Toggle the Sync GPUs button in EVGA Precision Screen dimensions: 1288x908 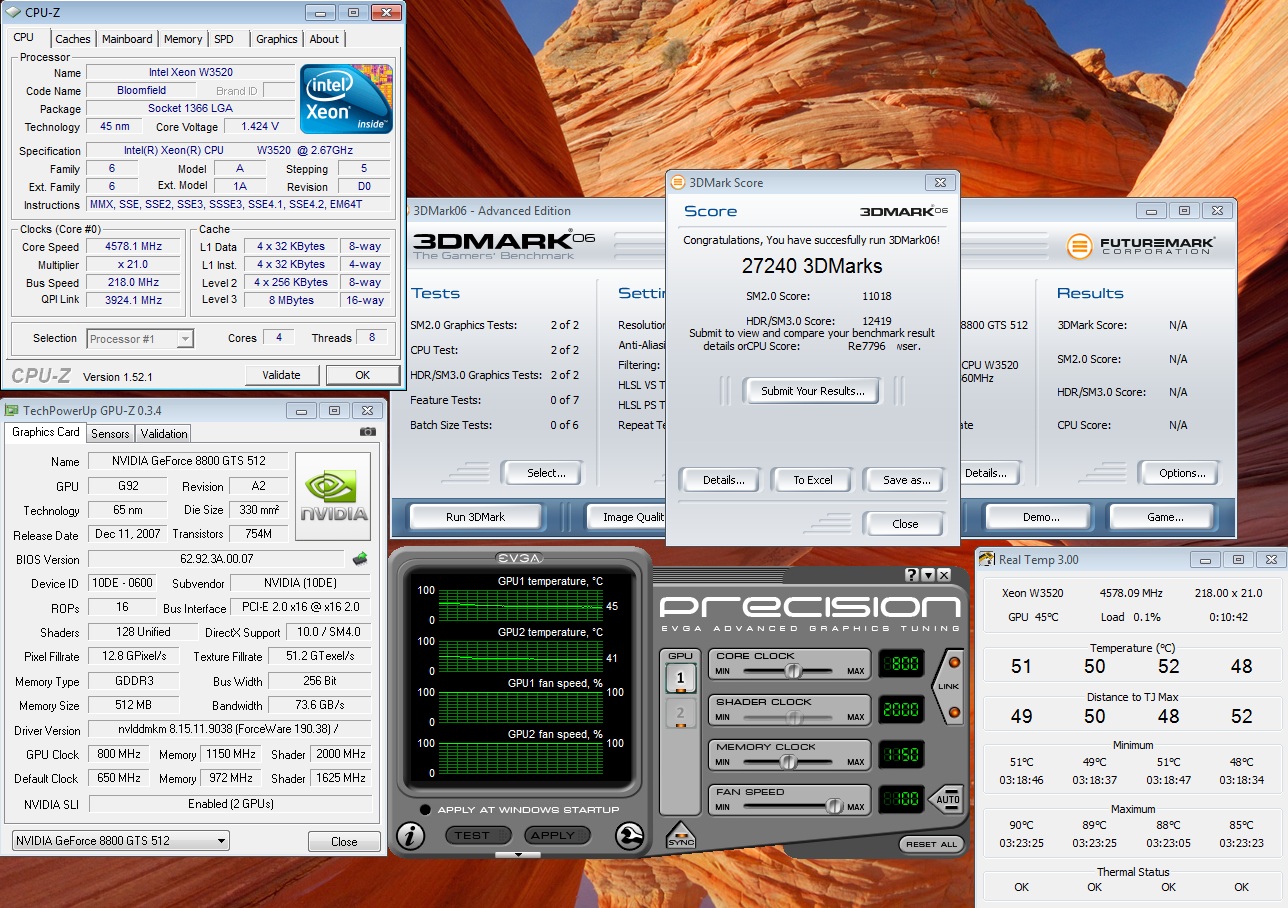point(680,836)
